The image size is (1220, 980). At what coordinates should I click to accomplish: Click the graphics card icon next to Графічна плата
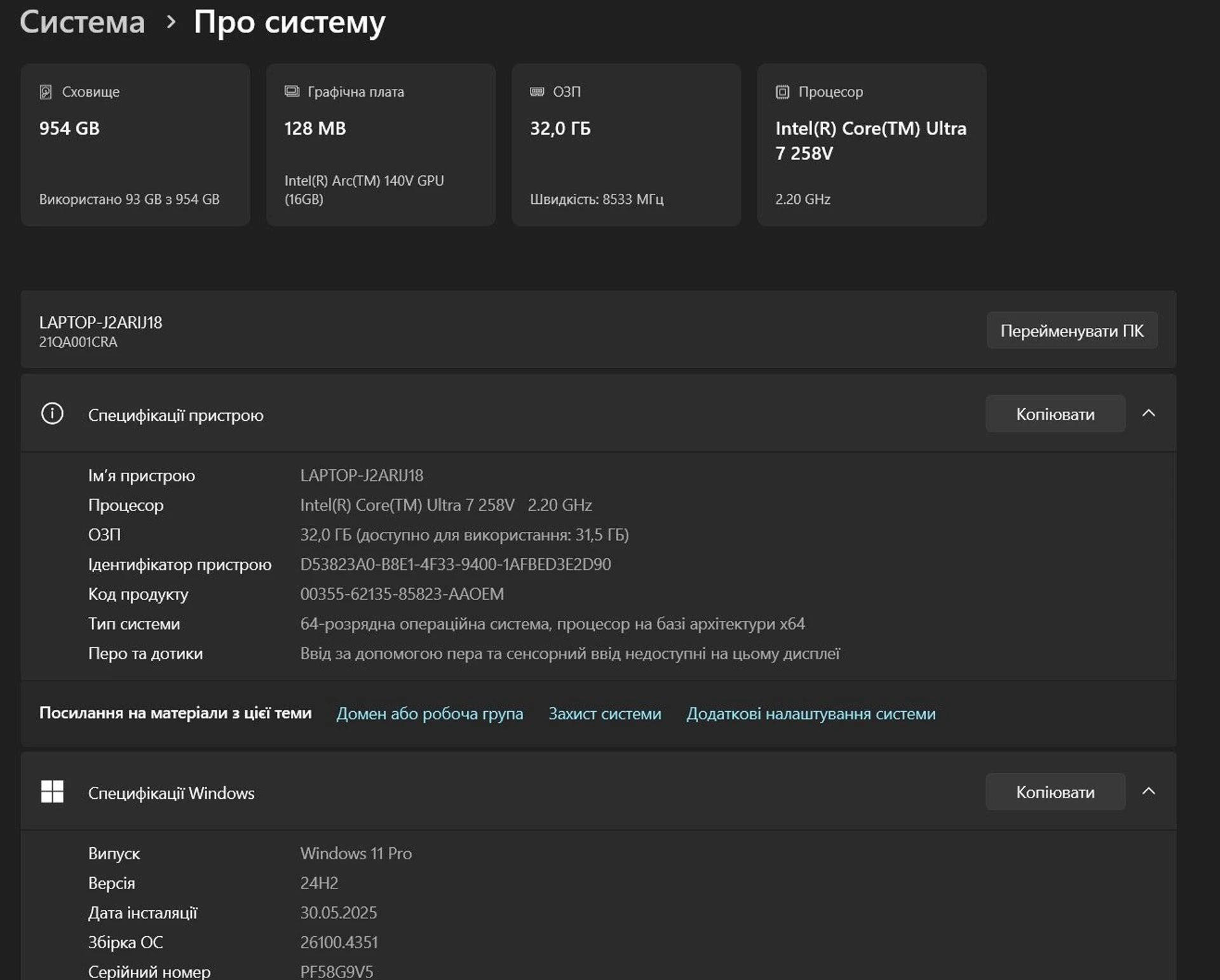292,92
